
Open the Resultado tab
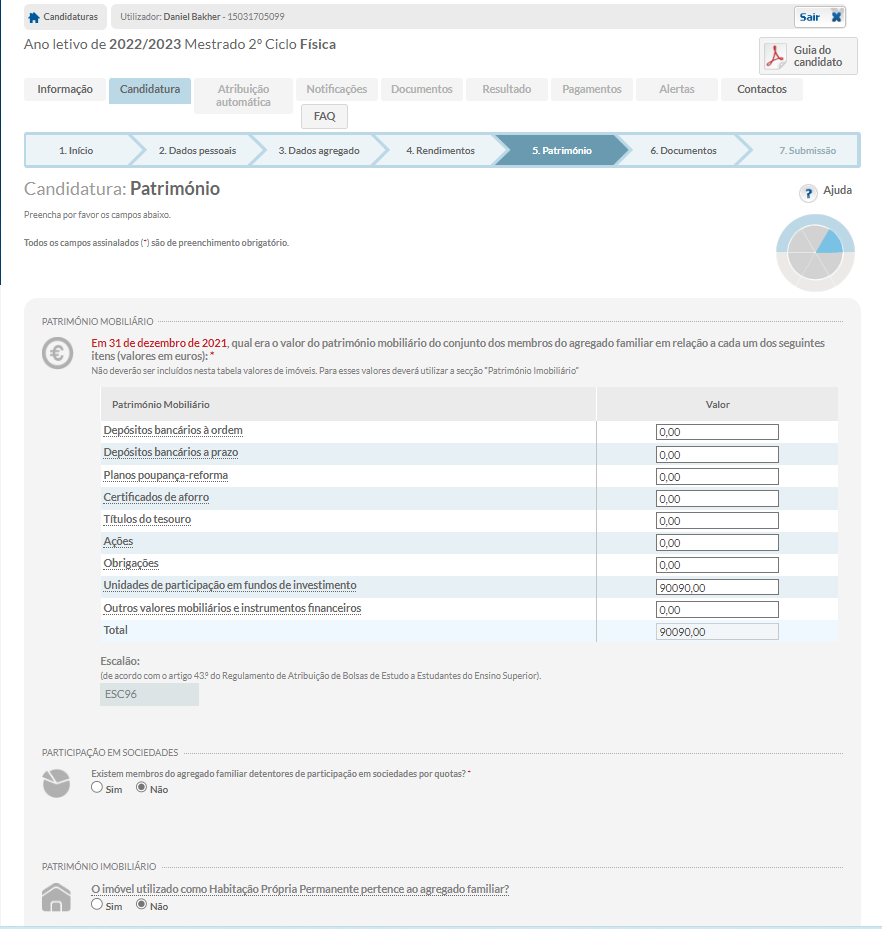click(506, 89)
